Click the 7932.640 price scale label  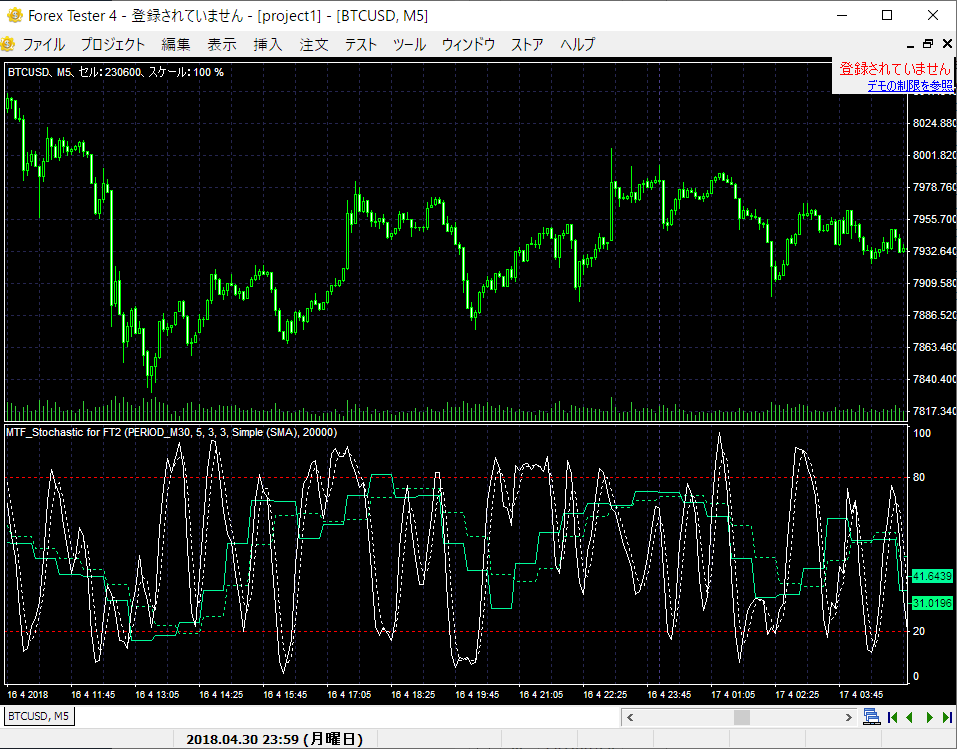click(x=933, y=251)
